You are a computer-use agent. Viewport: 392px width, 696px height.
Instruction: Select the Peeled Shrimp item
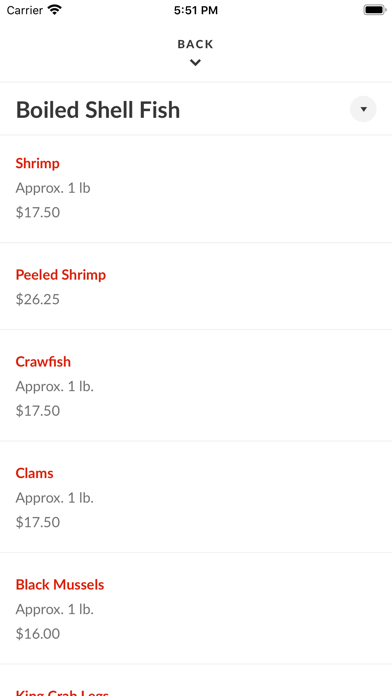click(196, 286)
